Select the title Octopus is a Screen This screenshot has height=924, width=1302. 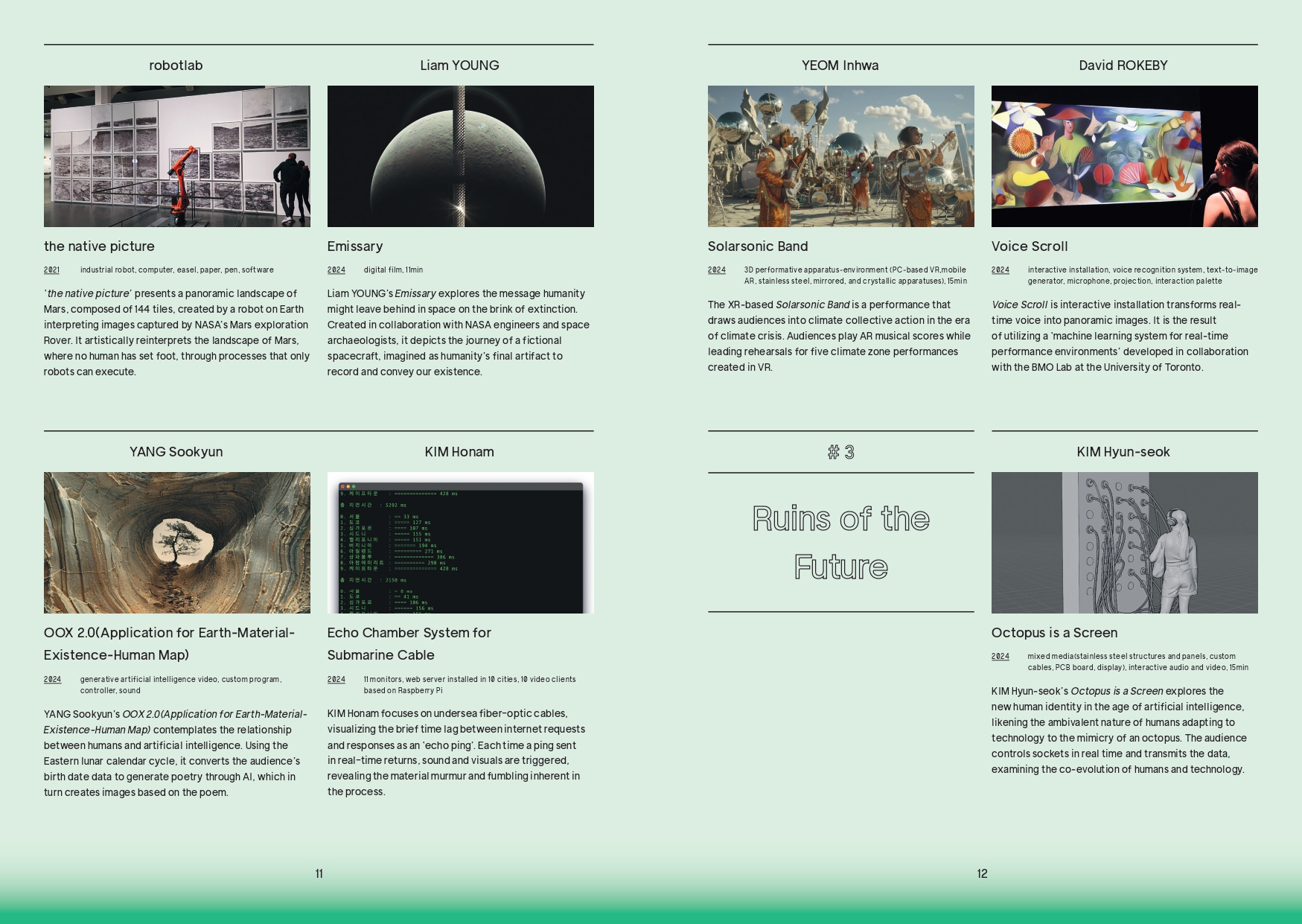tap(1054, 633)
